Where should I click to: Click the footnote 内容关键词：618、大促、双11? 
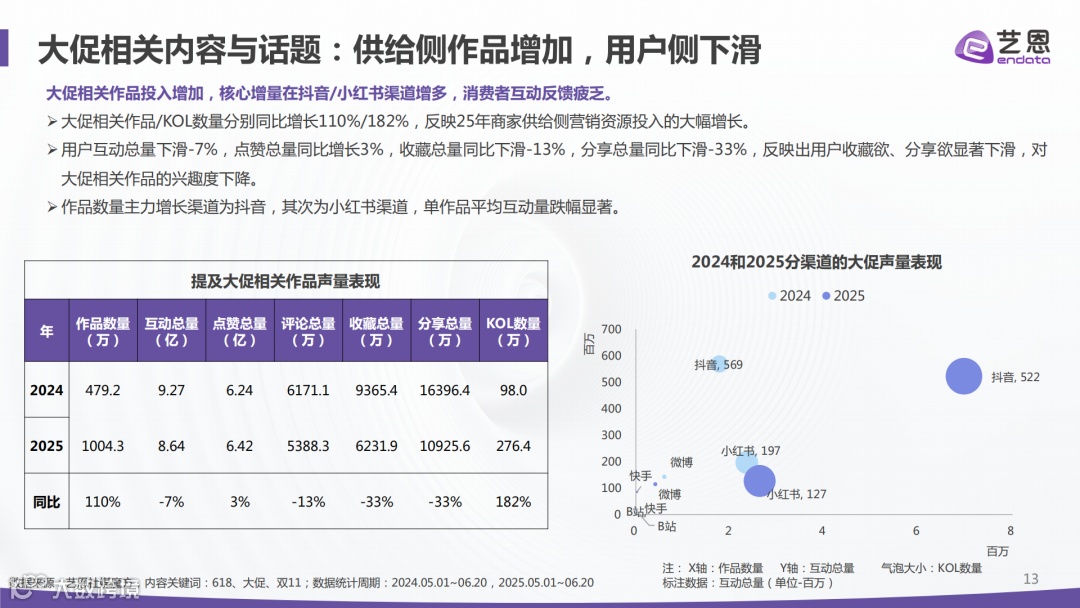point(222,583)
